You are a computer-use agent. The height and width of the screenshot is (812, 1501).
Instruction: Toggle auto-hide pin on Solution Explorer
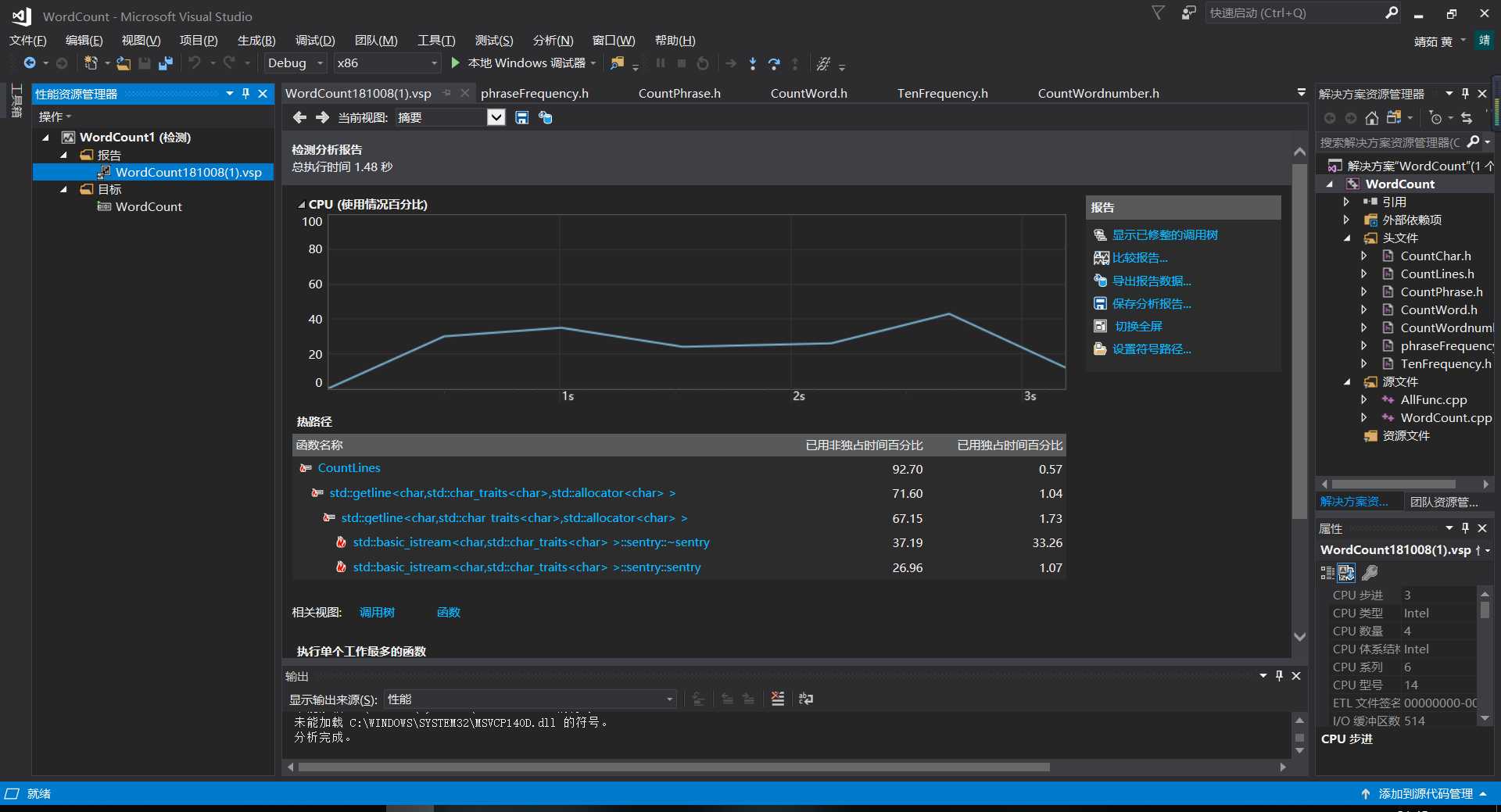coord(1465,93)
